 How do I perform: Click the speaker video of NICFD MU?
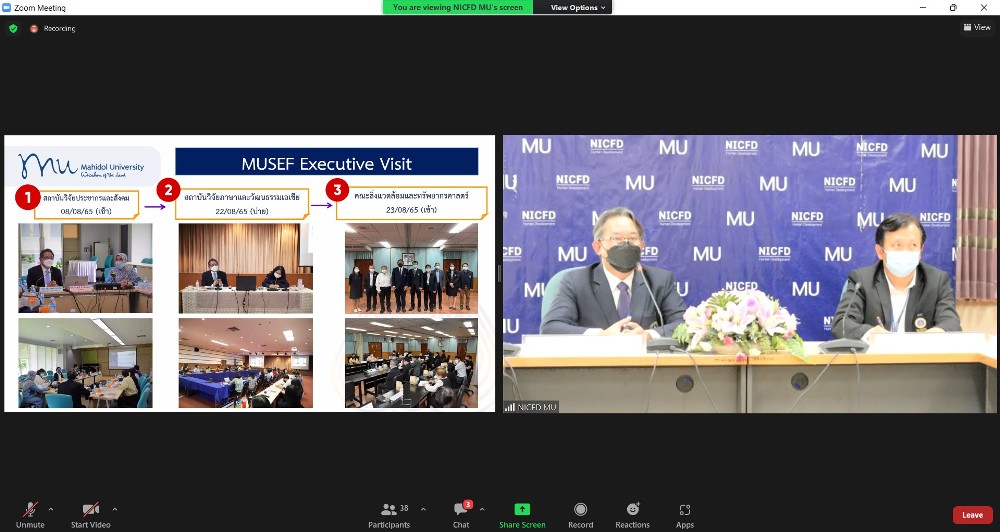click(x=749, y=273)
